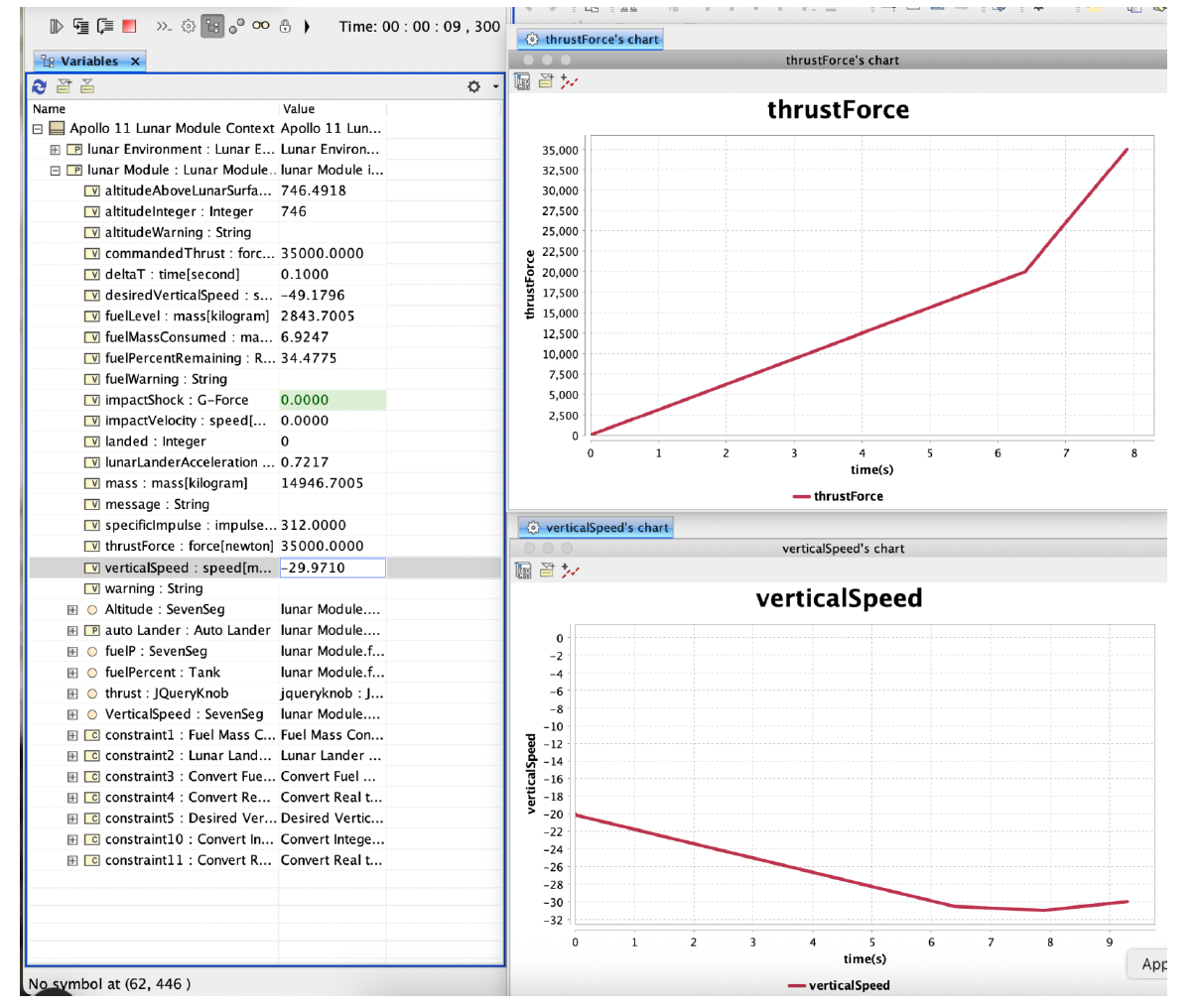Click the Step Over icon in toolbar
Screen dimensions: 1199x1008
(105, 27)
